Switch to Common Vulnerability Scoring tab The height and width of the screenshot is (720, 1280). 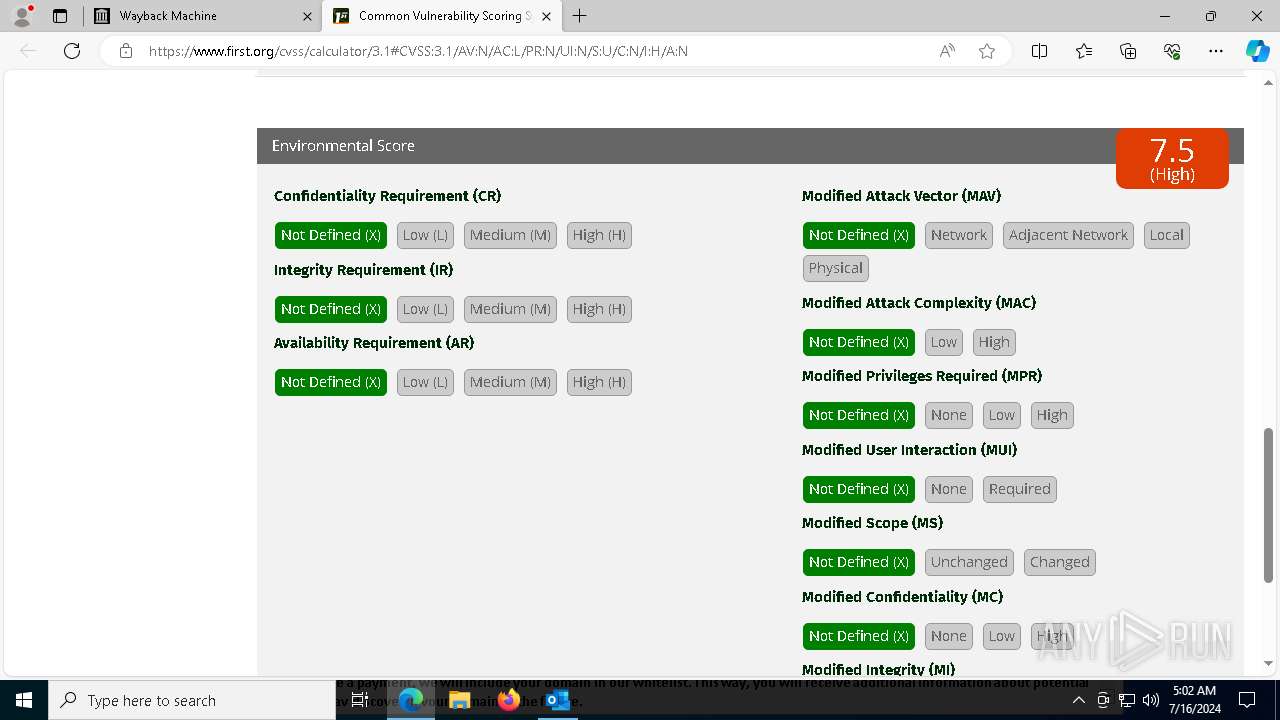tap(440, 16)
